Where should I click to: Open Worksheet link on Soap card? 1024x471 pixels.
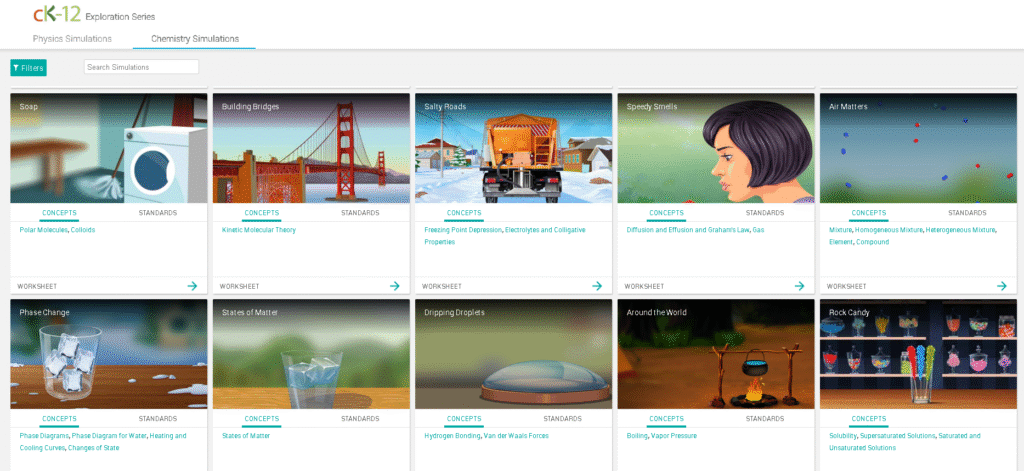tap(37, 287)
